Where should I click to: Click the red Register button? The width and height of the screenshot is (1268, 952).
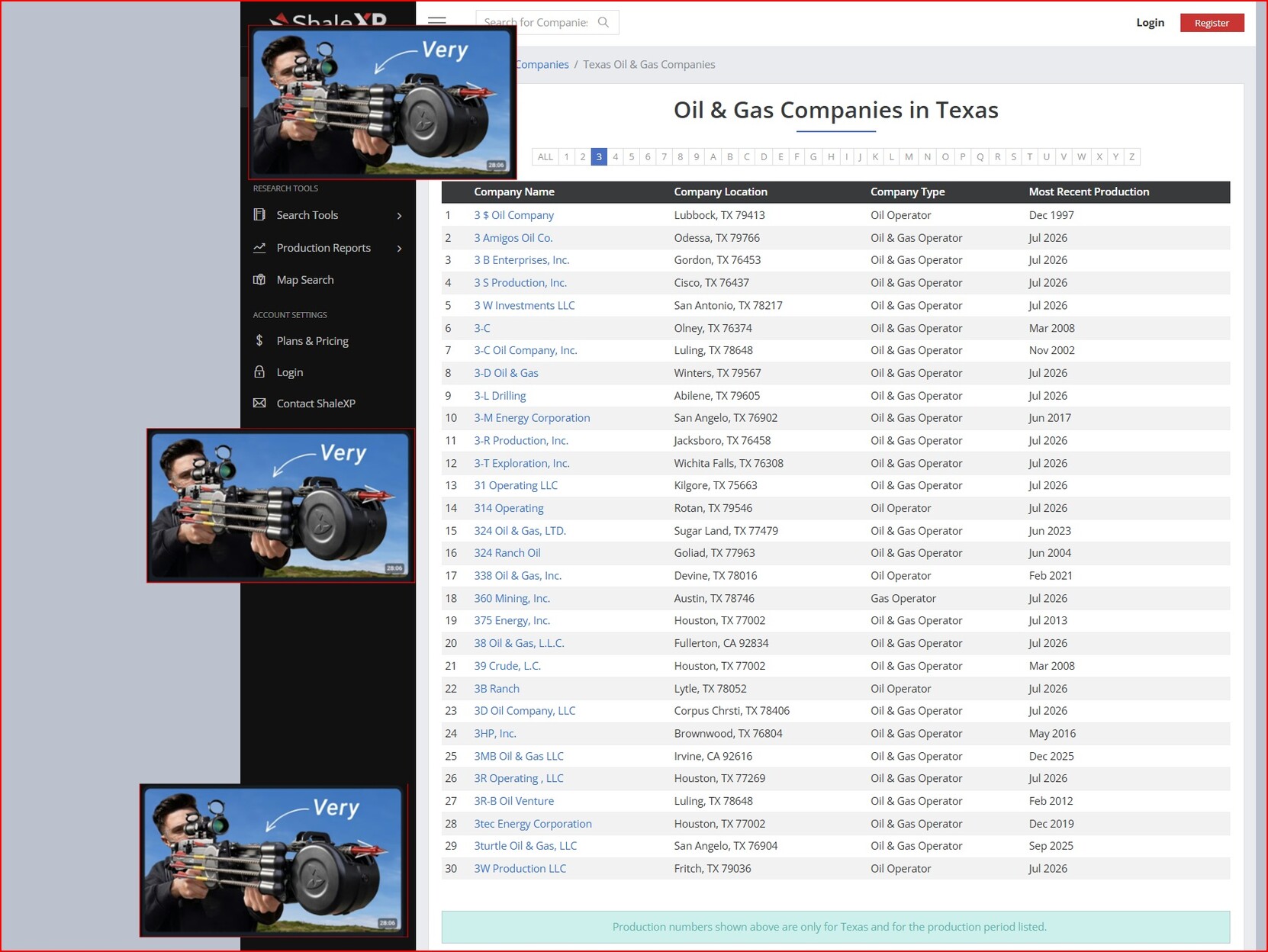[x=1212, y=23]
